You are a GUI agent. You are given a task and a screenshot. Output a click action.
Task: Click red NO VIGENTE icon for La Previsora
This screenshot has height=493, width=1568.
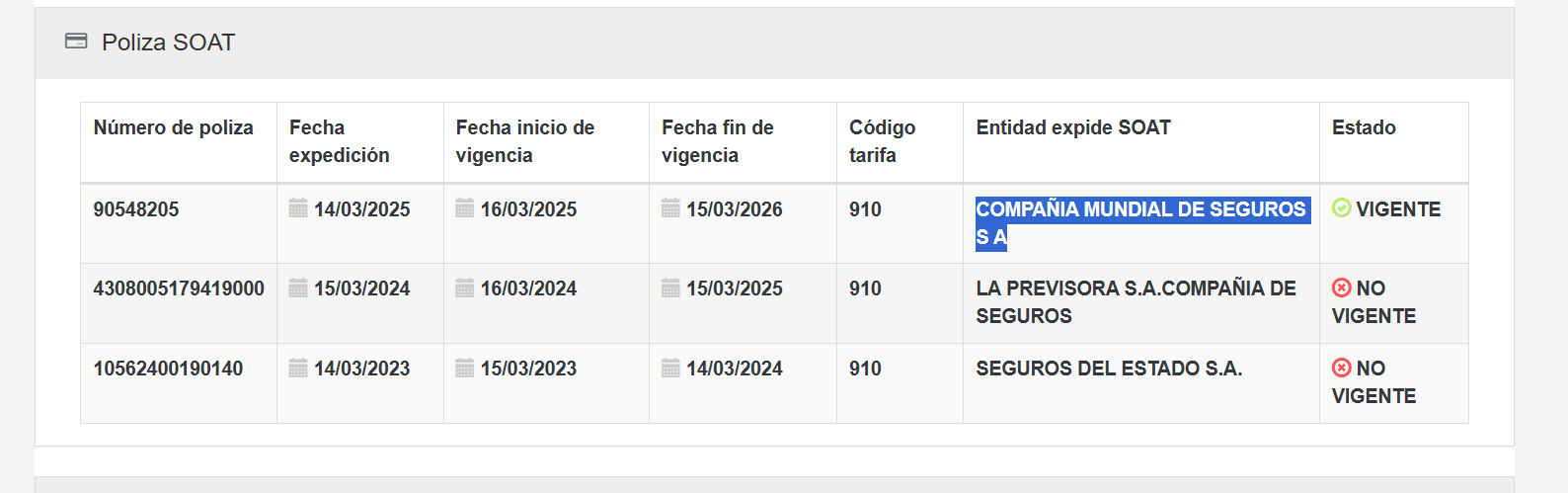pyautogui.click(x=1341, y=288)
